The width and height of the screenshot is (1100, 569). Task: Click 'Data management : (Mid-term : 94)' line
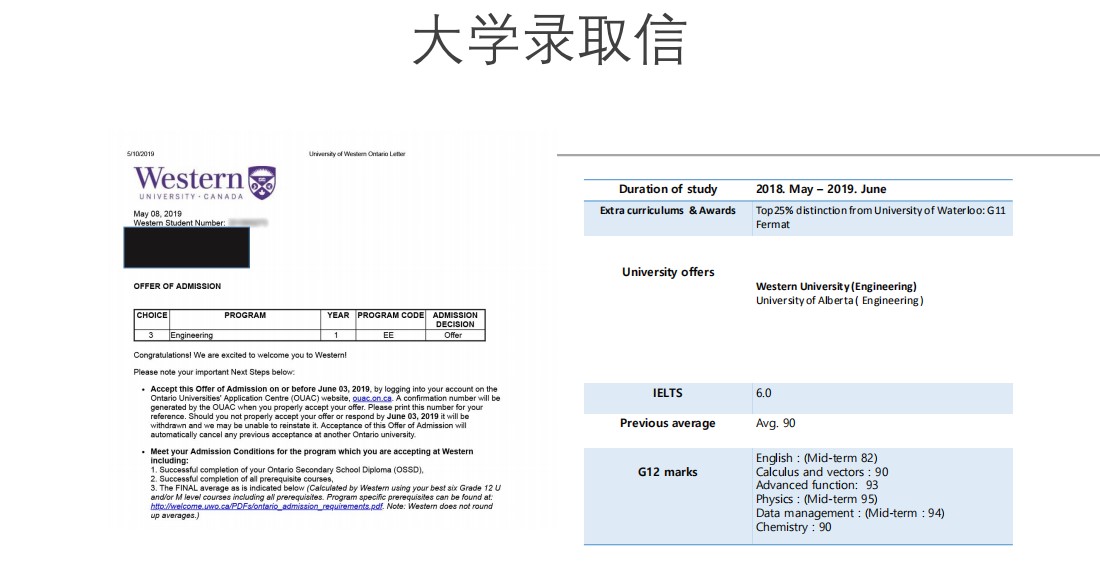pyautogui.click(x=850, y=514)
